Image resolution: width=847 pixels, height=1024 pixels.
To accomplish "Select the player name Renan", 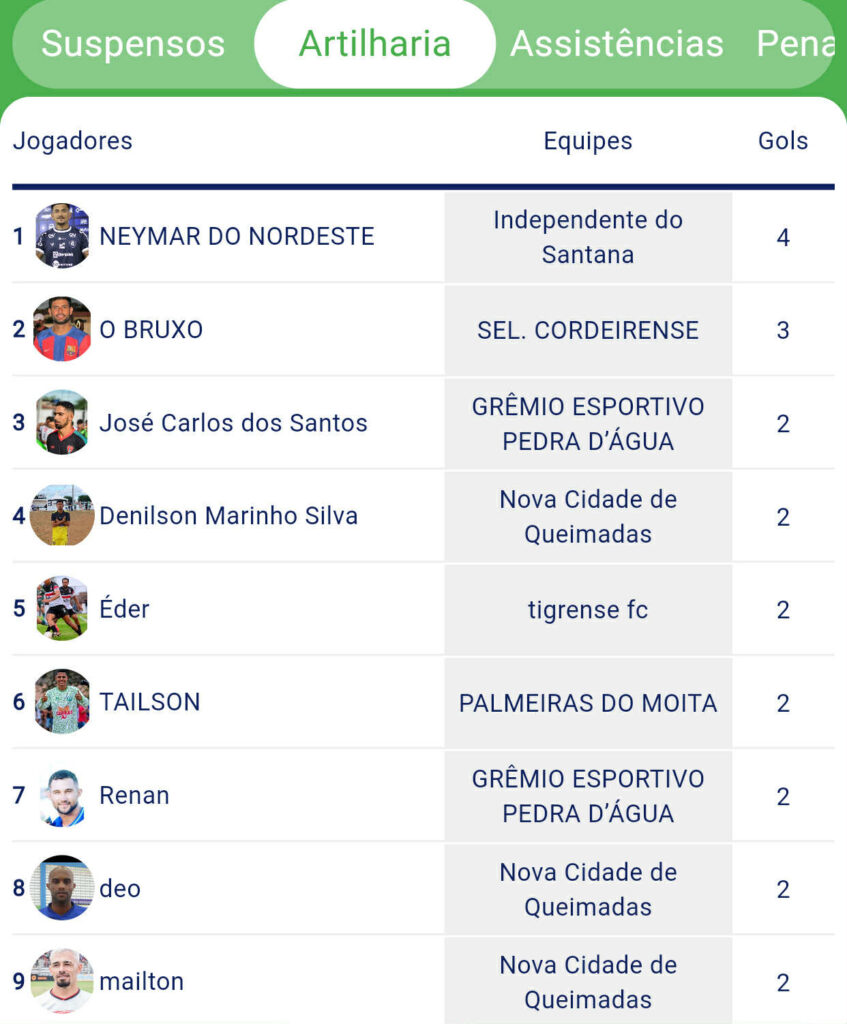I will click(x=134, y=795).
